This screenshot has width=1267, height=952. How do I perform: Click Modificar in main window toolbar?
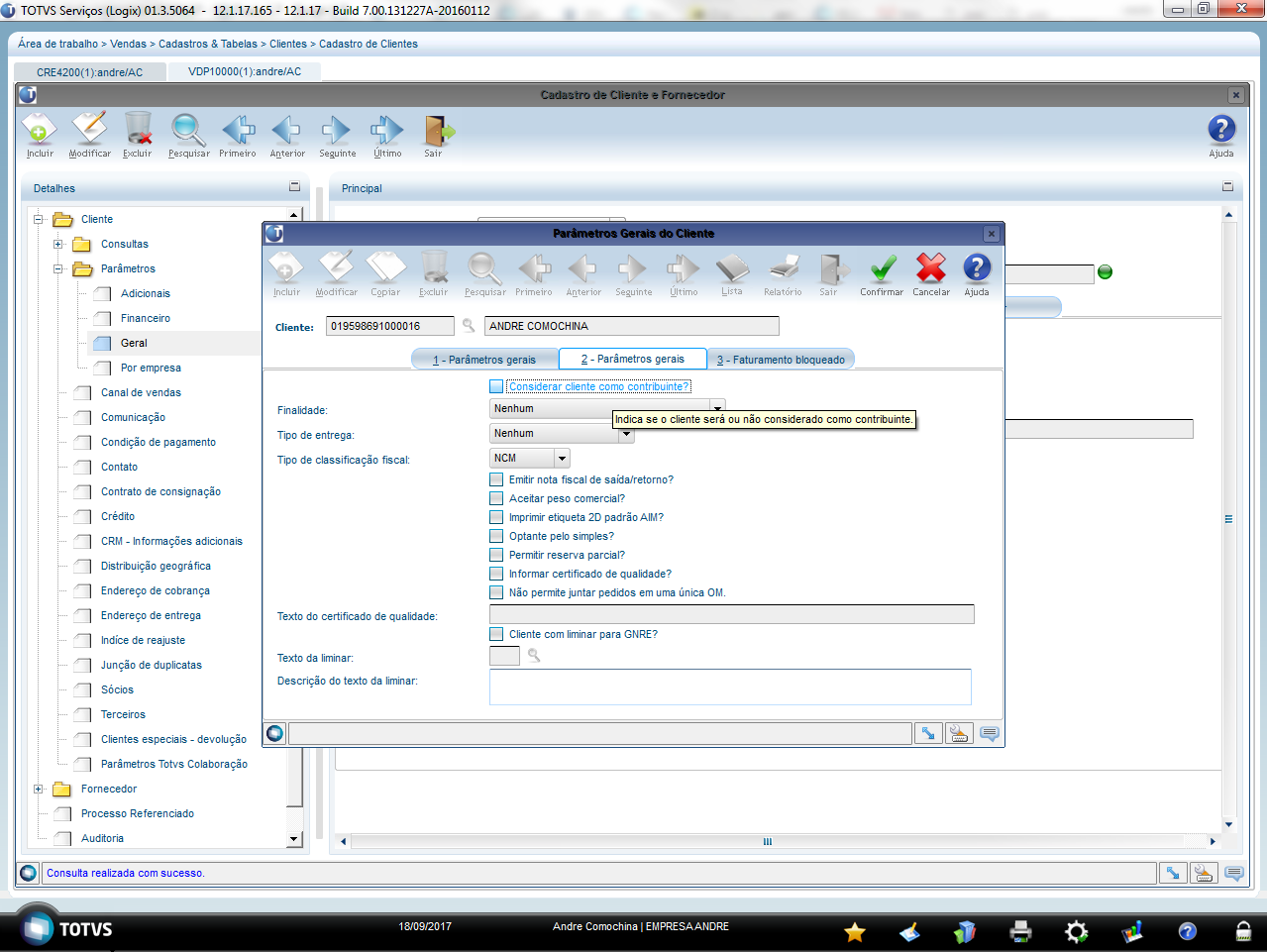tap(89, 136)
